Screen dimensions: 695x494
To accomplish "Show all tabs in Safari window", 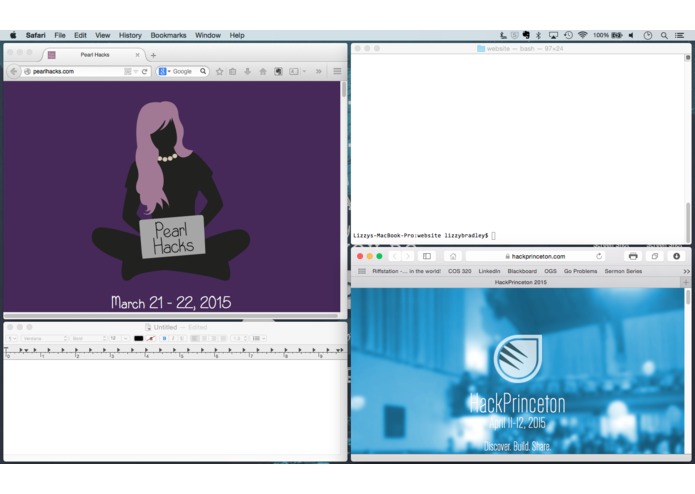I will pyautogui.click(x=655, y=256).
